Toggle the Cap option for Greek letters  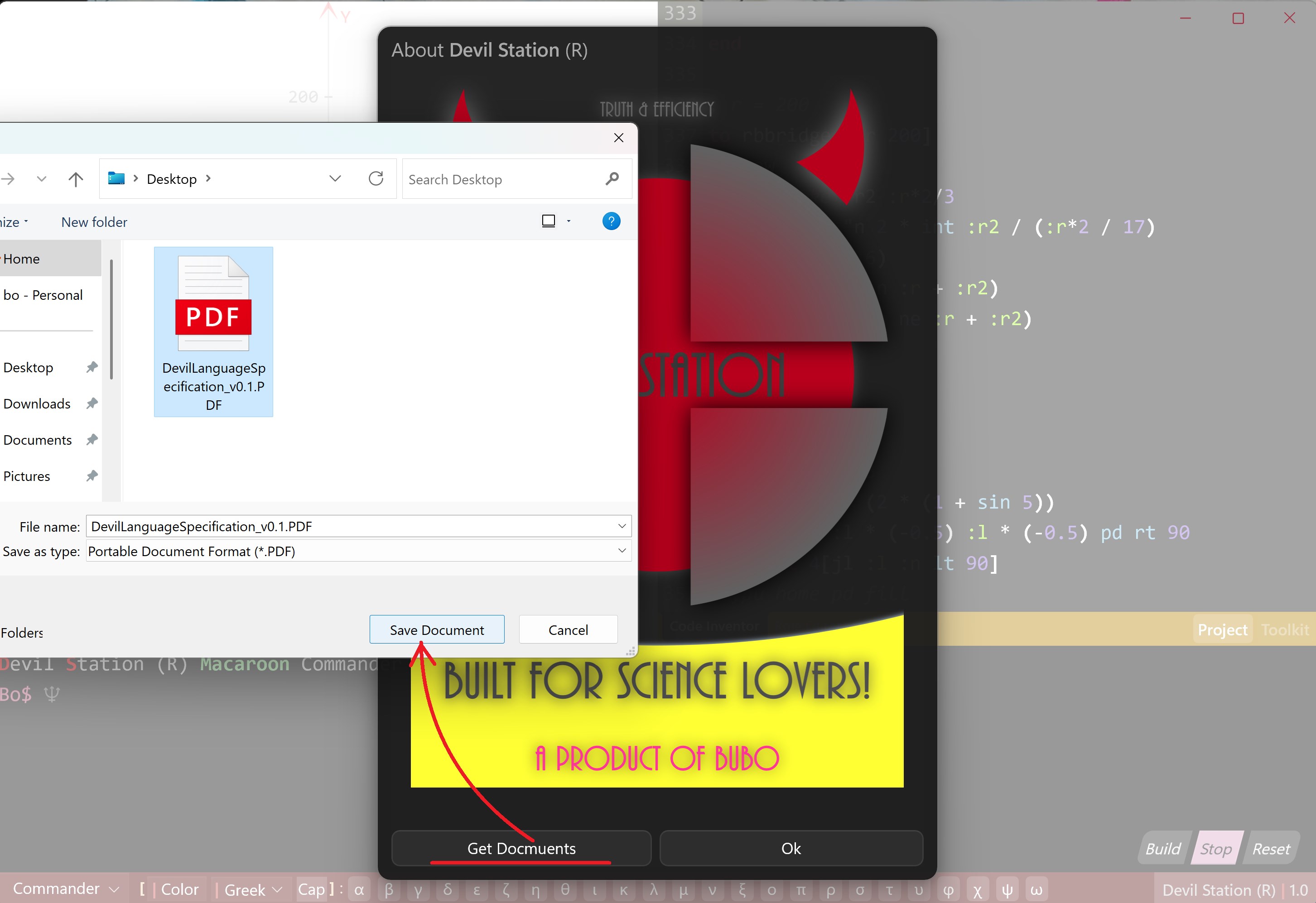312,889
